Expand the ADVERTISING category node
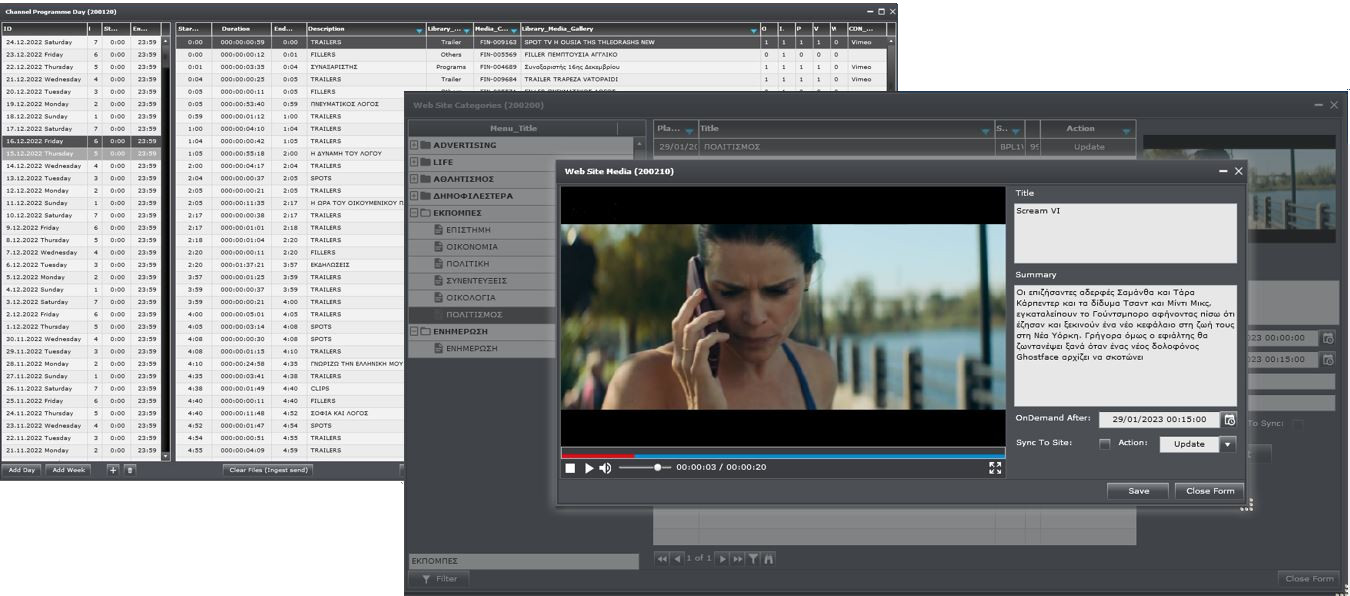Image resolution: width=1350 pixels, height=596 pixels. (414, 145)
